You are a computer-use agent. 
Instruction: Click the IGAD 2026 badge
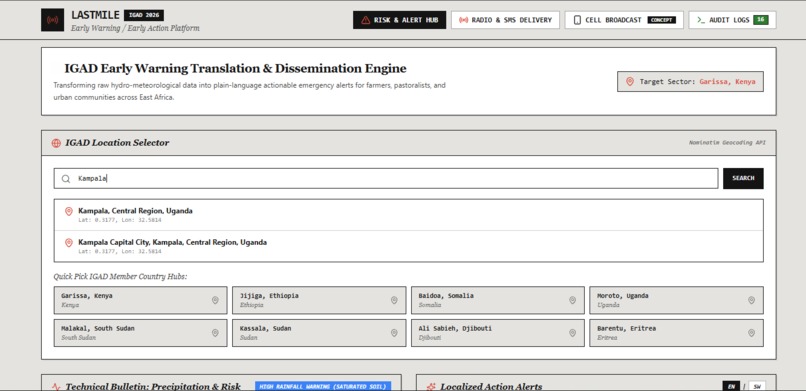pyautogui.click(x=144, y=15)
